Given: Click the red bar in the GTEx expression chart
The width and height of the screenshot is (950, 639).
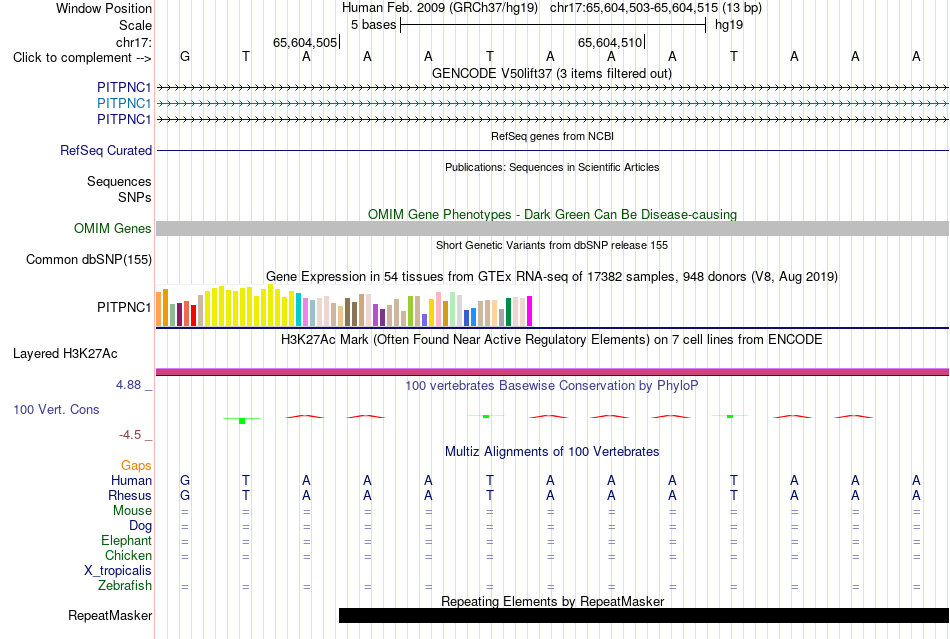Looking at the screenshot, I should coord(193,316).
